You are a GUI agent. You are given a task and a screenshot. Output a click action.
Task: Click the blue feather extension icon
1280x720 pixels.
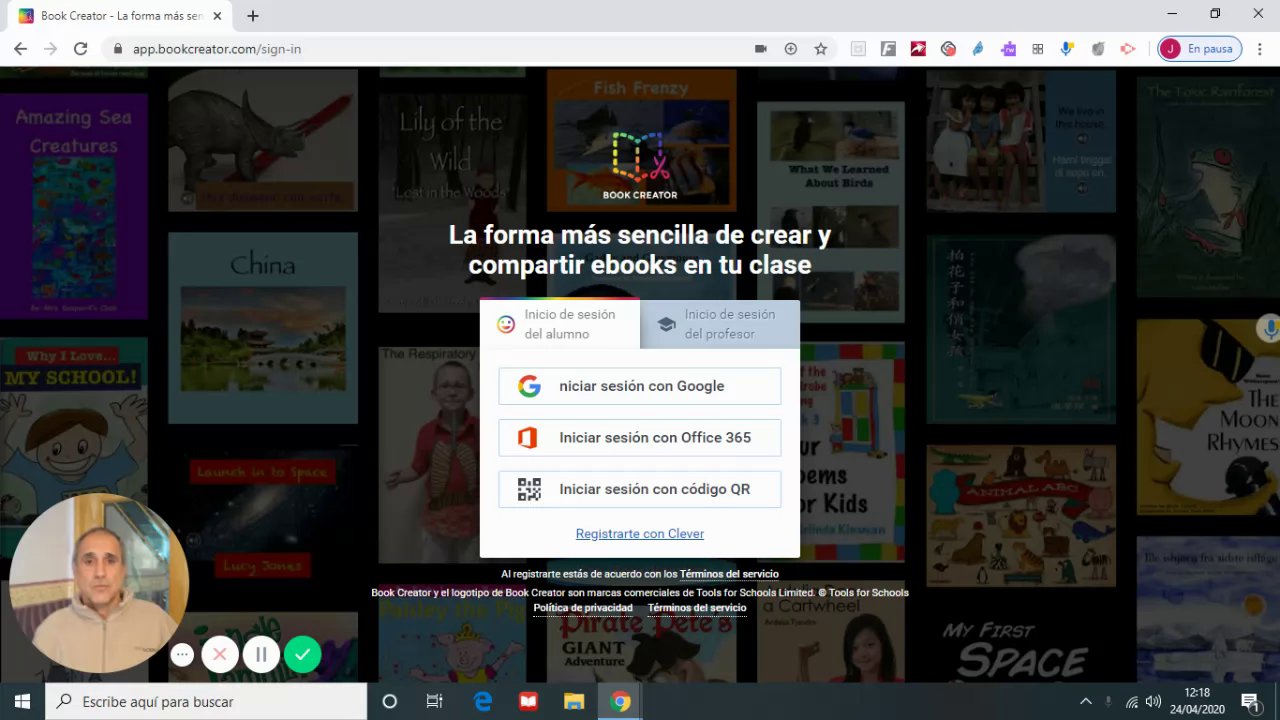click(978, 49)
